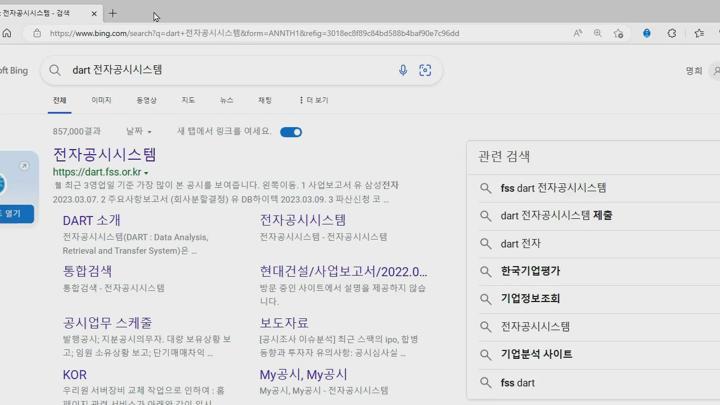This screenshot has height=405, width=720.
Task: View site information lock icon
Action: point(37,33)
